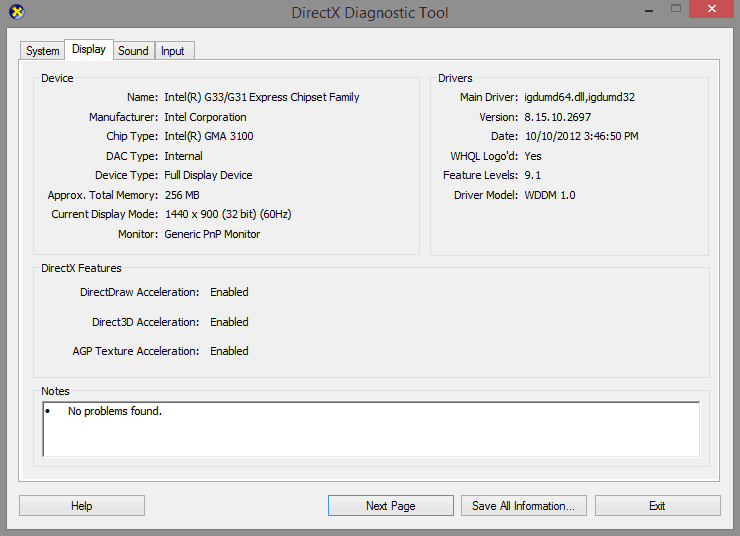This screenshot has height=536, width=740.
Task: Click Save All Information button
Action: (x=524, y=506)
